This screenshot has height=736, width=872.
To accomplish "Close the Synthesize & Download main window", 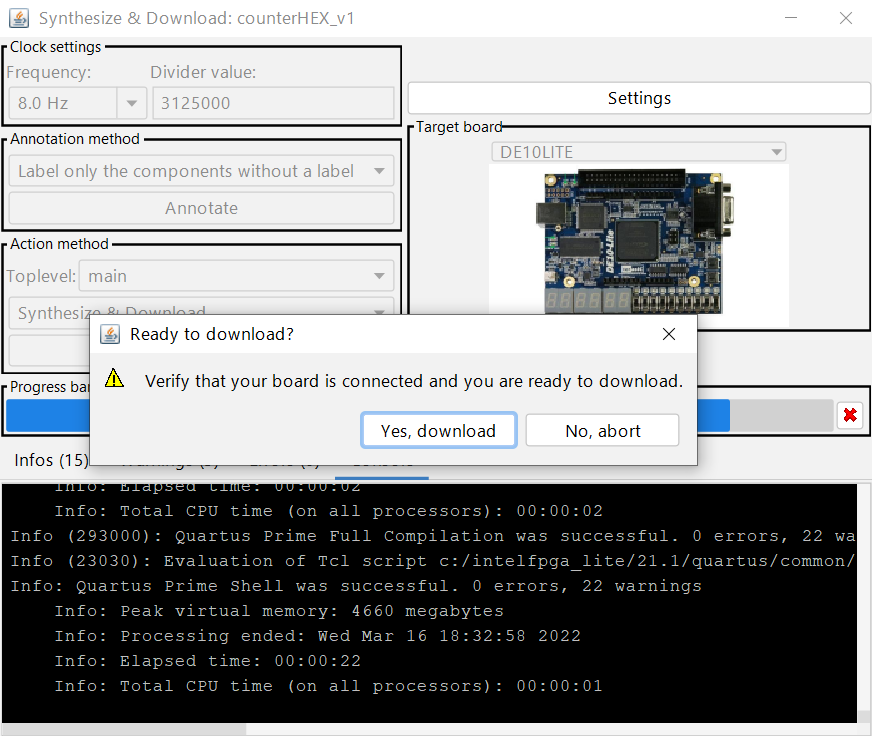I will point(846,18).
